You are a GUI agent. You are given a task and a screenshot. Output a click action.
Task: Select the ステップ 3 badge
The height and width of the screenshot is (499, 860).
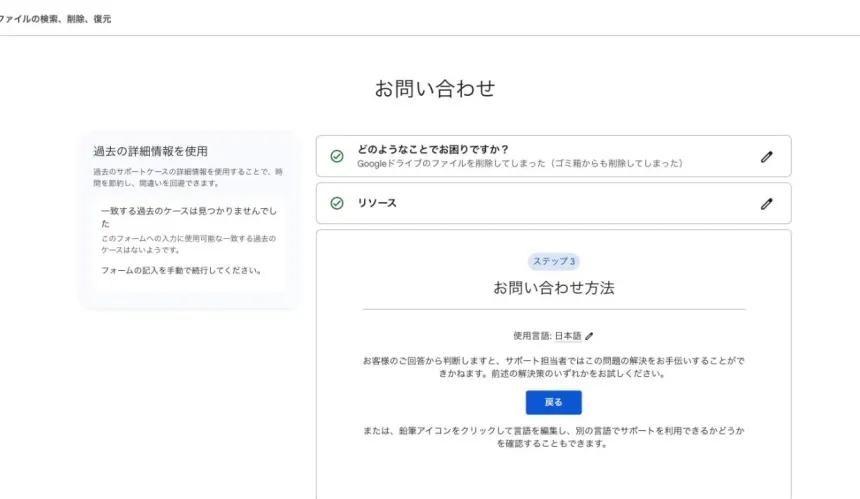tap(553, 261)
